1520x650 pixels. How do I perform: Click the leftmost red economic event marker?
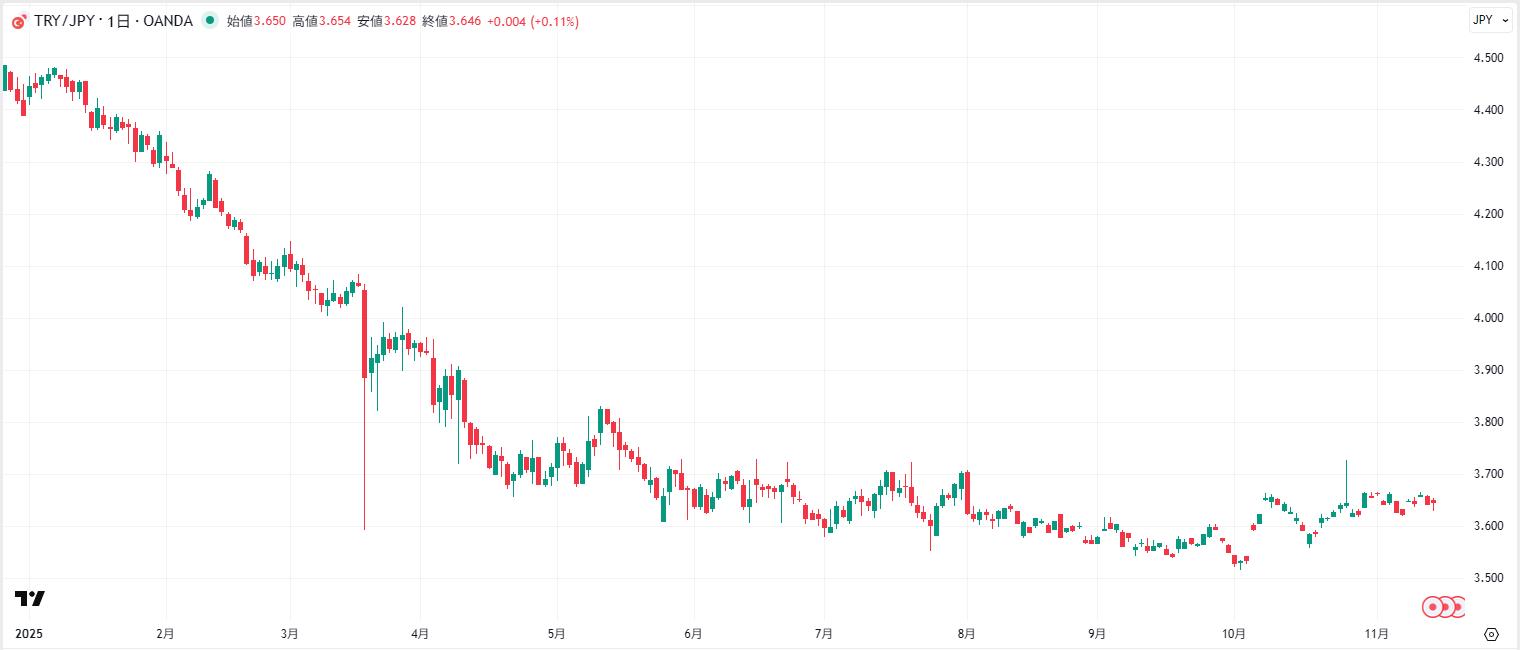coord(1432,606)
